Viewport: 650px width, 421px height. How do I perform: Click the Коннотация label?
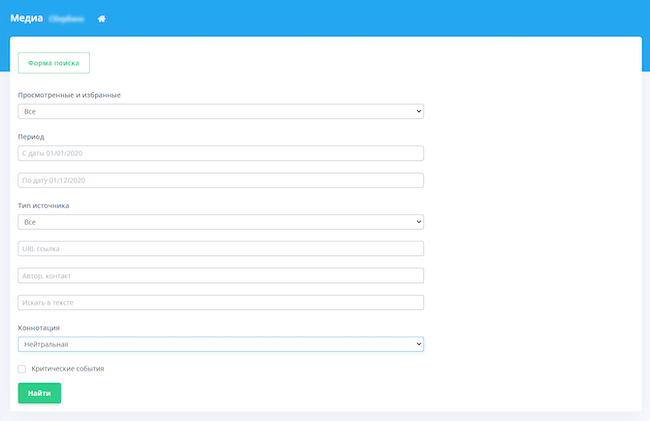point(39,328)
